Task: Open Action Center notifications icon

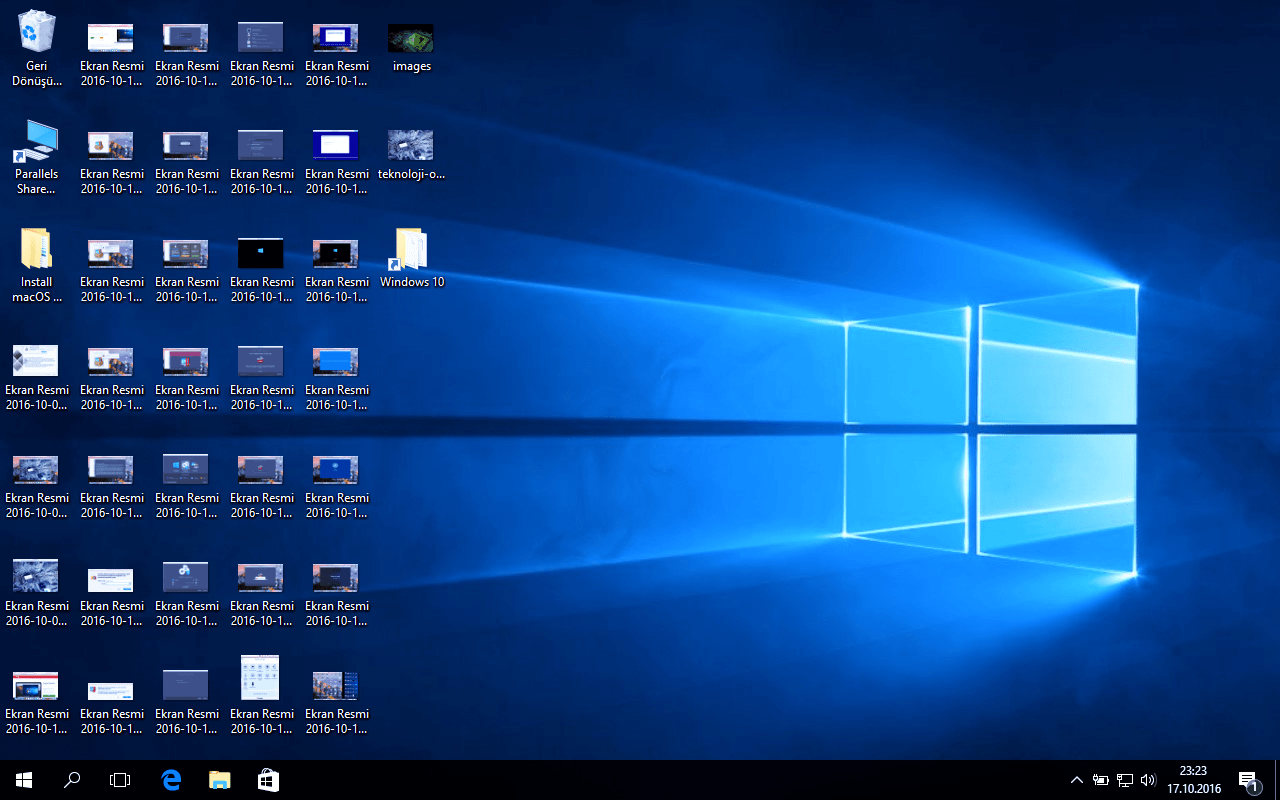Action: [x=1248, y=780]
